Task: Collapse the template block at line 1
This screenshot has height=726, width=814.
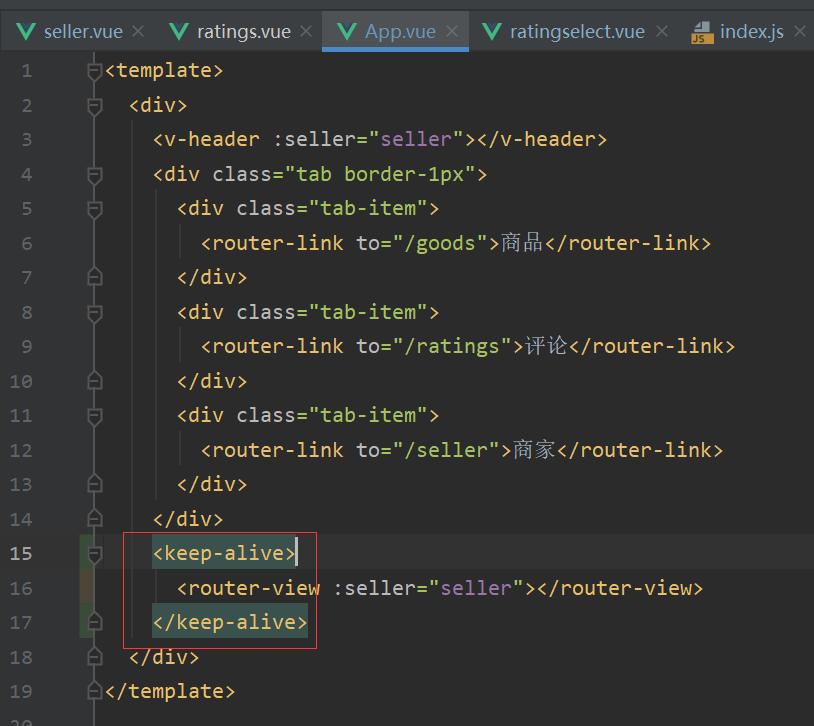Action: click(93, 70)
